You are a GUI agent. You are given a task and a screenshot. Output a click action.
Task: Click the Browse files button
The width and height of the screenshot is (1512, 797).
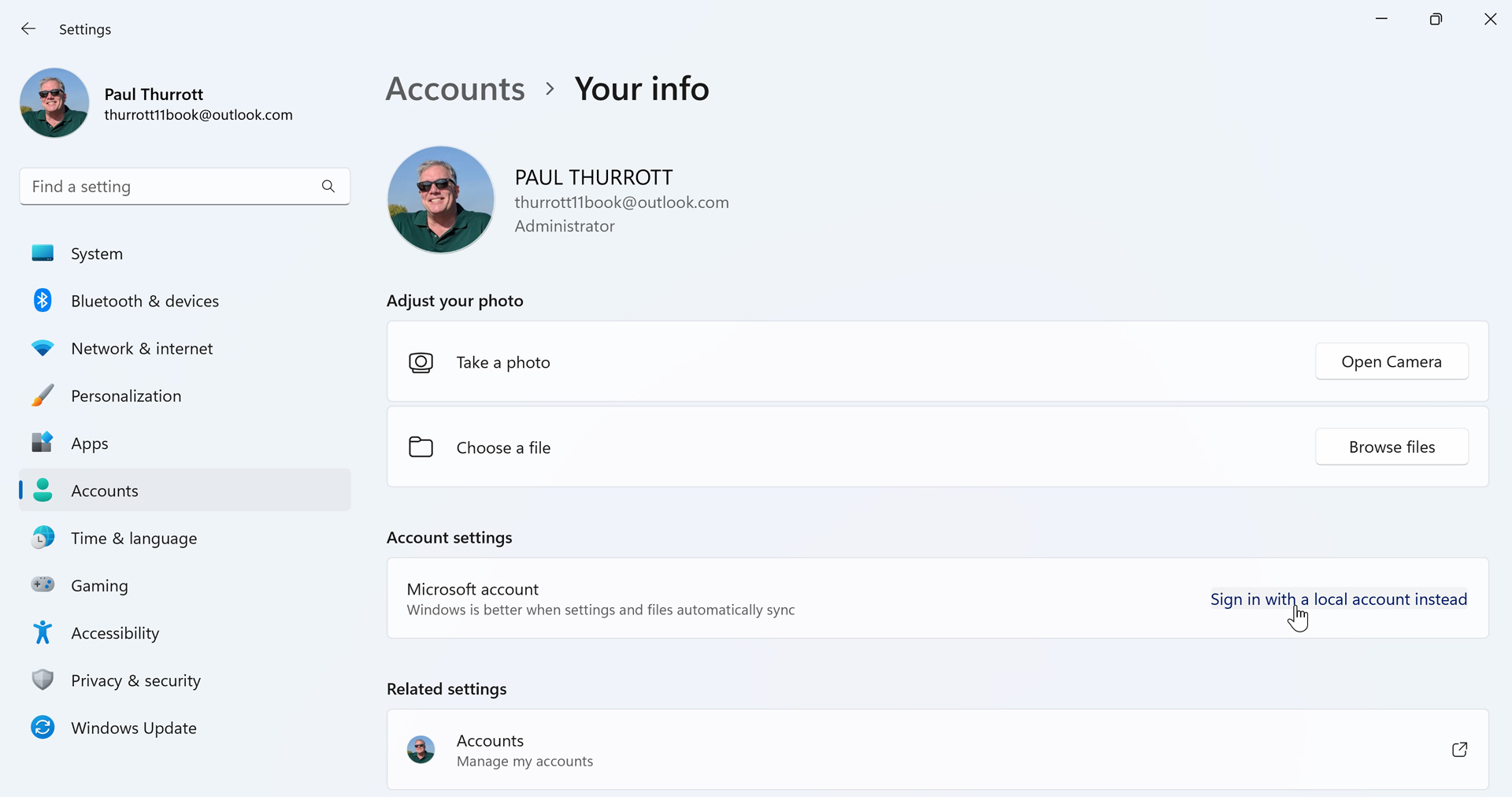pyautogui.click(x=1392, y=447)
